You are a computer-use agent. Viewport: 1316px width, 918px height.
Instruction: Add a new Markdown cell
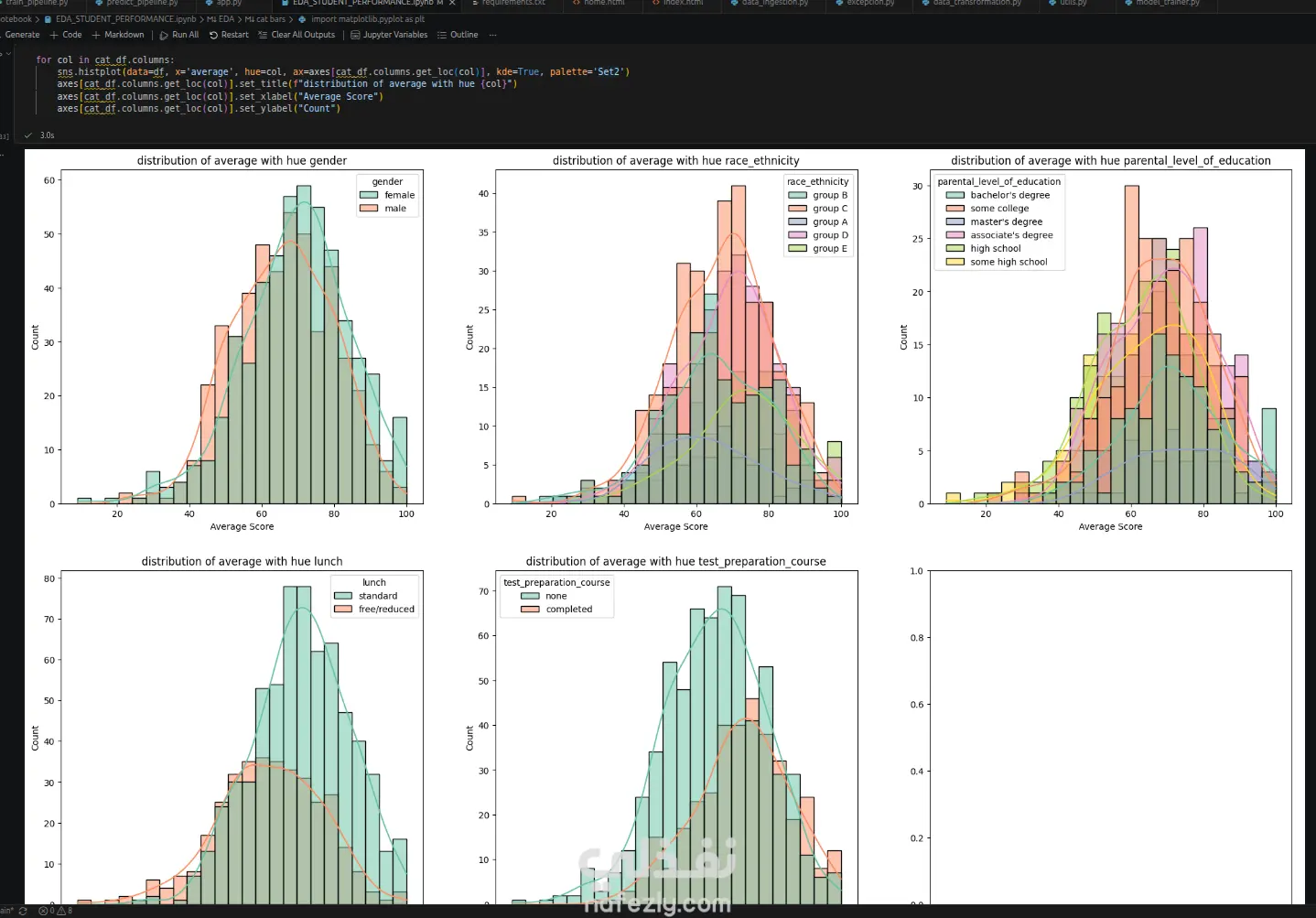click(118, 35)
